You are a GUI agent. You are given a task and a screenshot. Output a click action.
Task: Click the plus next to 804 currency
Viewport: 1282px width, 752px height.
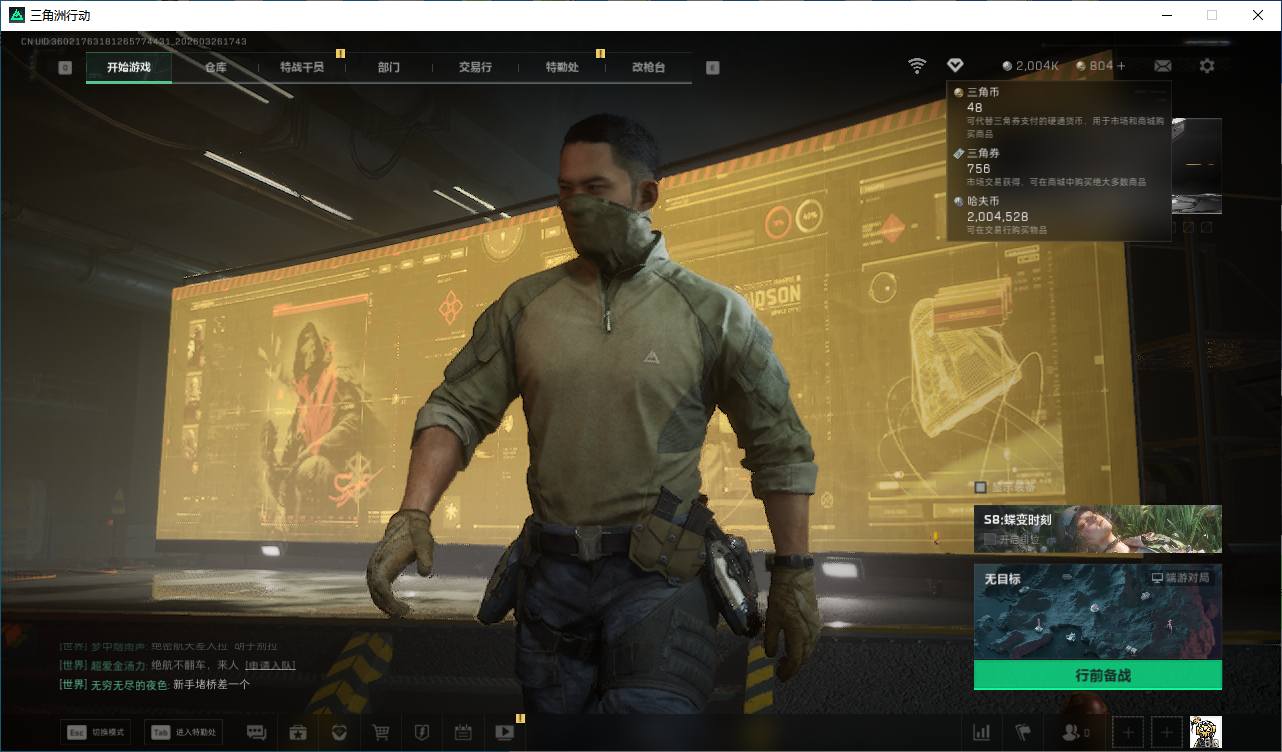click(x=1121, y=66)
